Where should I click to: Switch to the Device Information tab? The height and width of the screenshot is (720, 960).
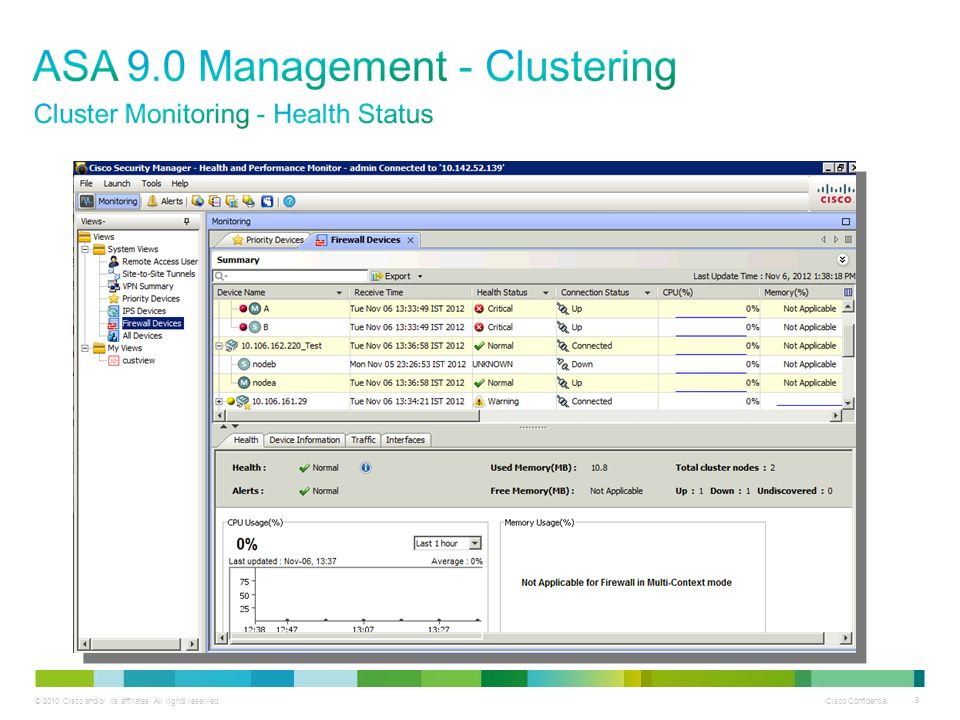(304, 440)
